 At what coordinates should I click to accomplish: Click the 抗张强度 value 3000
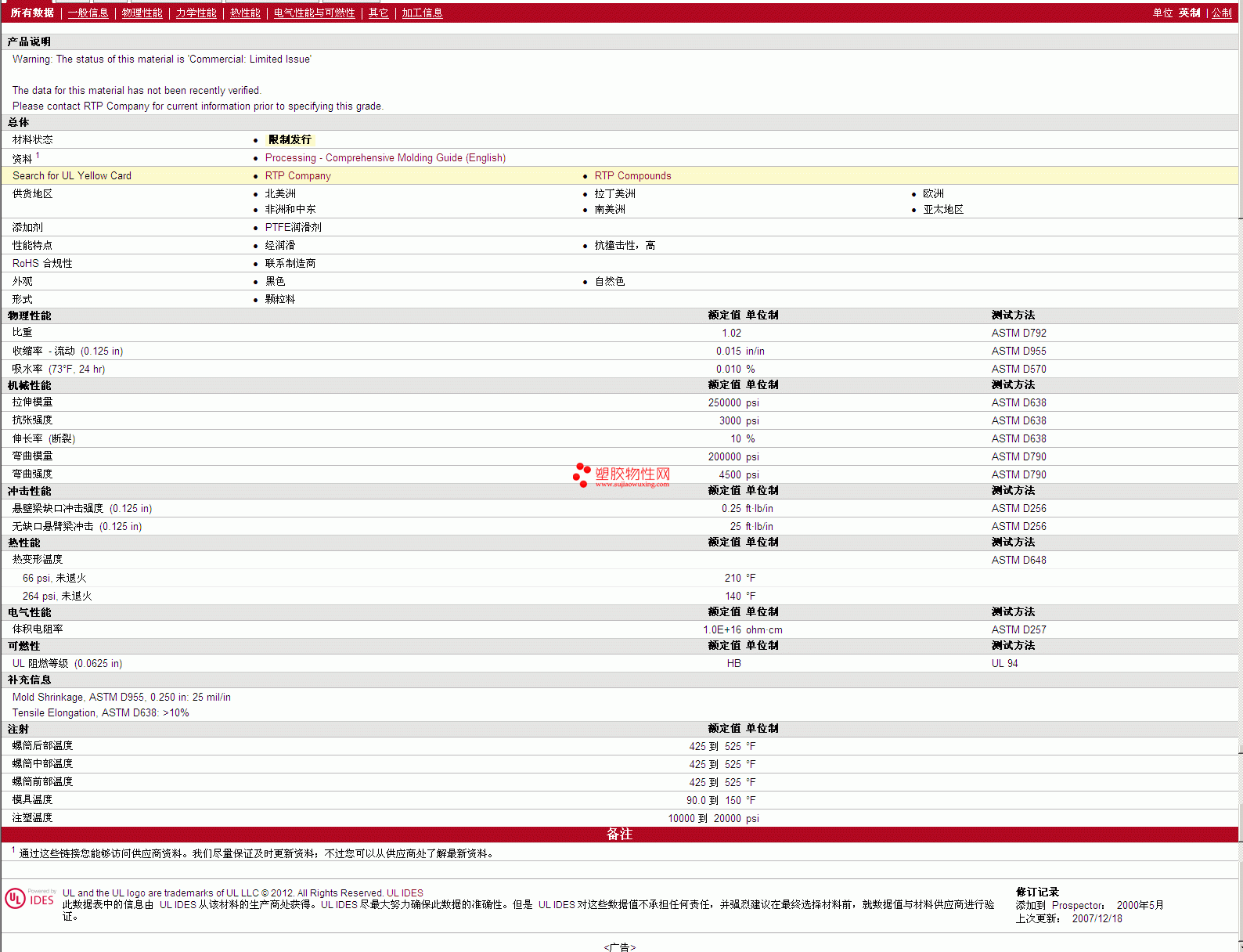[730, 421]
